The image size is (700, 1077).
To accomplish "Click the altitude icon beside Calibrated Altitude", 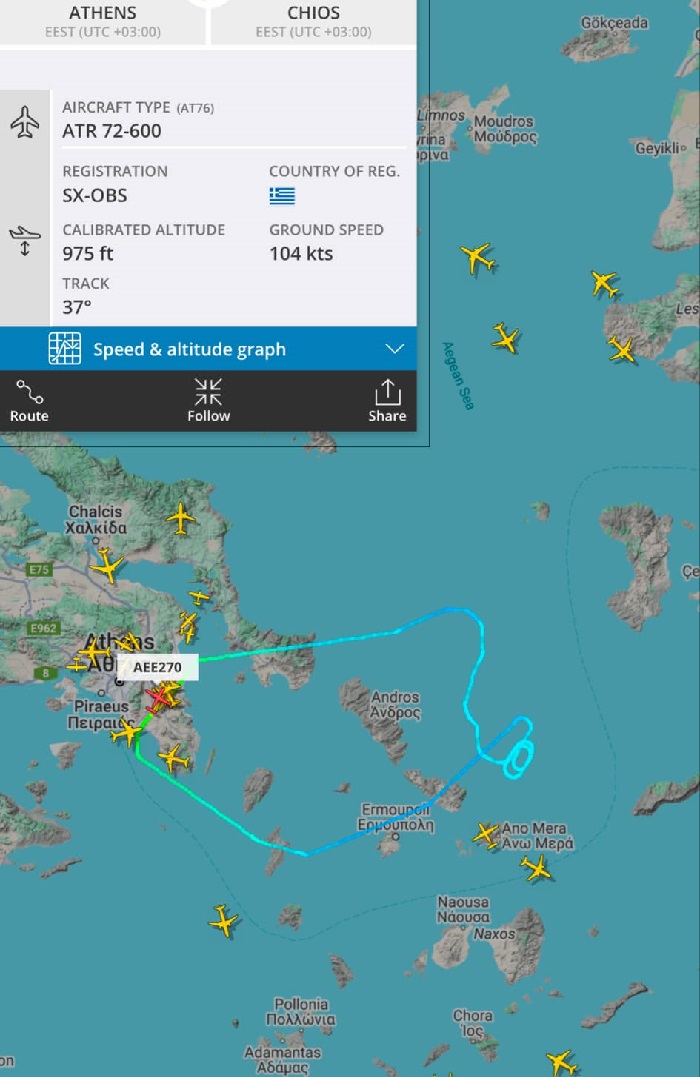I will click(25, 240).
